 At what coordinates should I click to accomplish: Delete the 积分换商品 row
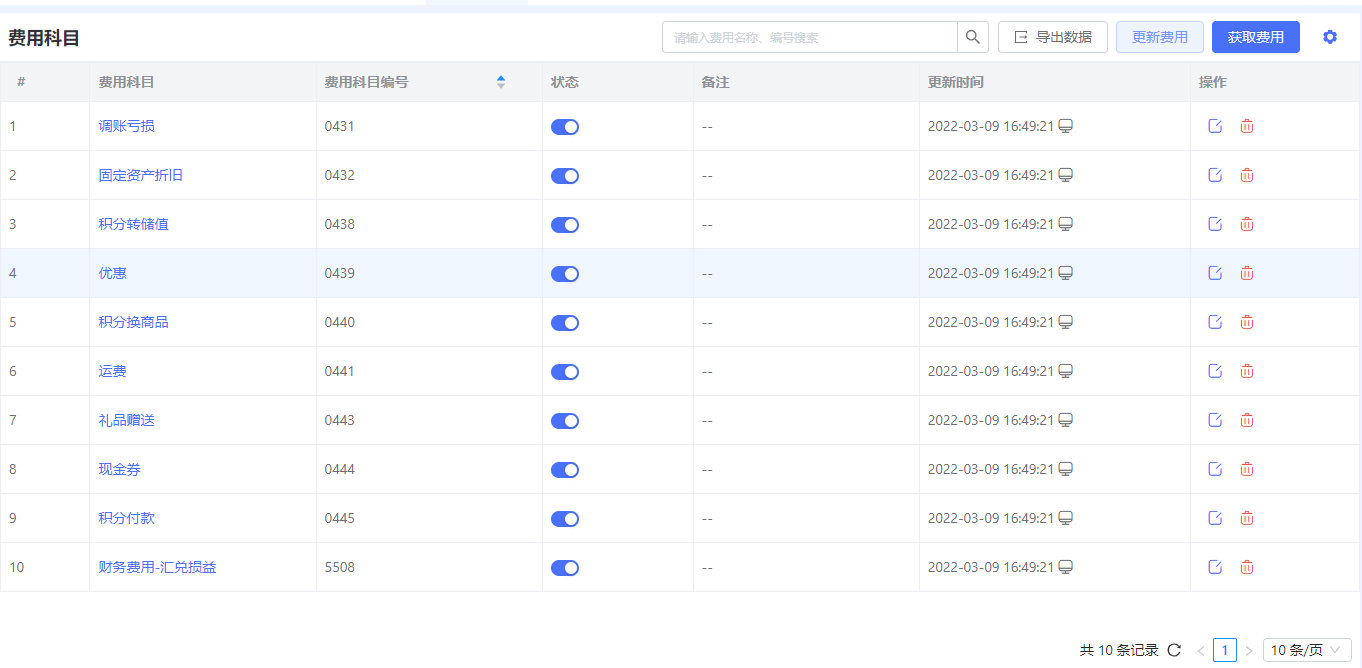point(1247,322)
